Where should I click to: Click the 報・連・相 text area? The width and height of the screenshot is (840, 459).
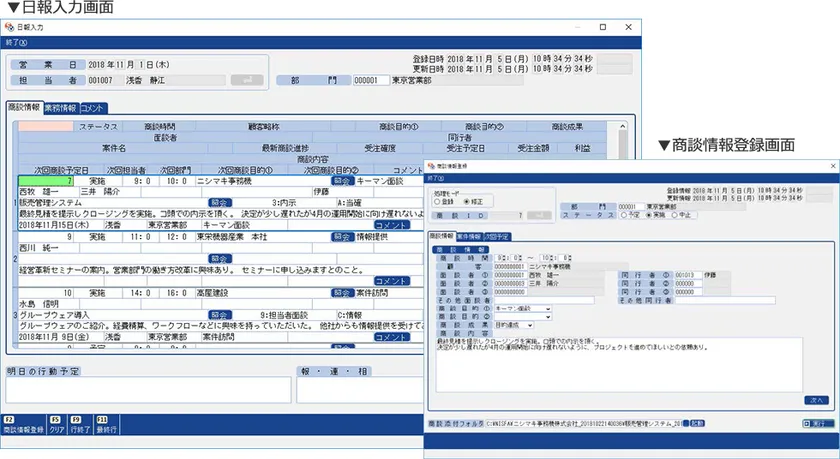[362, 390]
